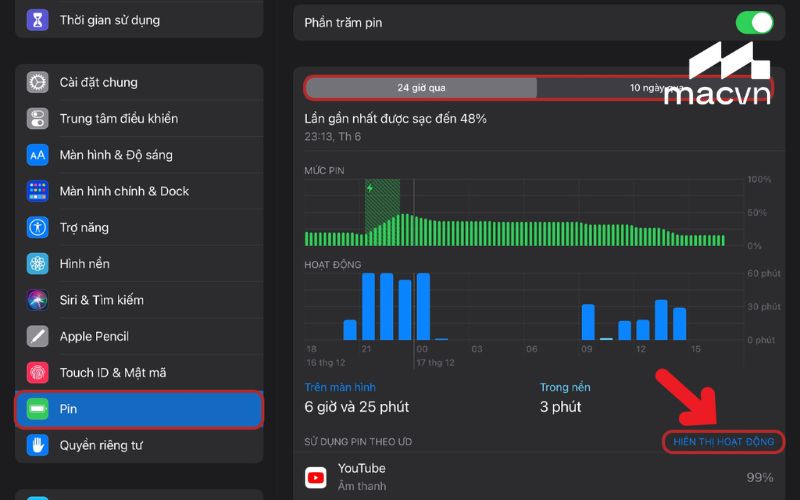Tap the Màn hình chính & Dock icon
Viewport: 800px width, 500px height.
pyautogui.click(x=37, y=191)
